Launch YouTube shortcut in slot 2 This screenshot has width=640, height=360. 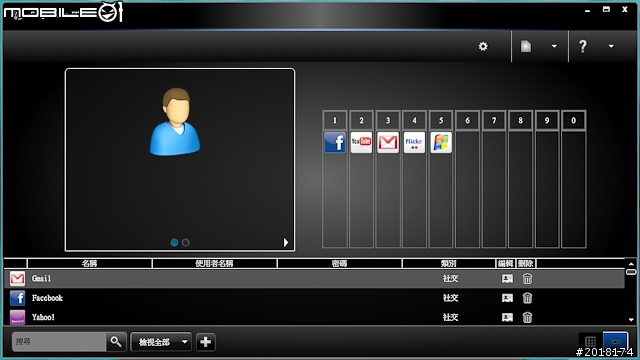[361, 142]
